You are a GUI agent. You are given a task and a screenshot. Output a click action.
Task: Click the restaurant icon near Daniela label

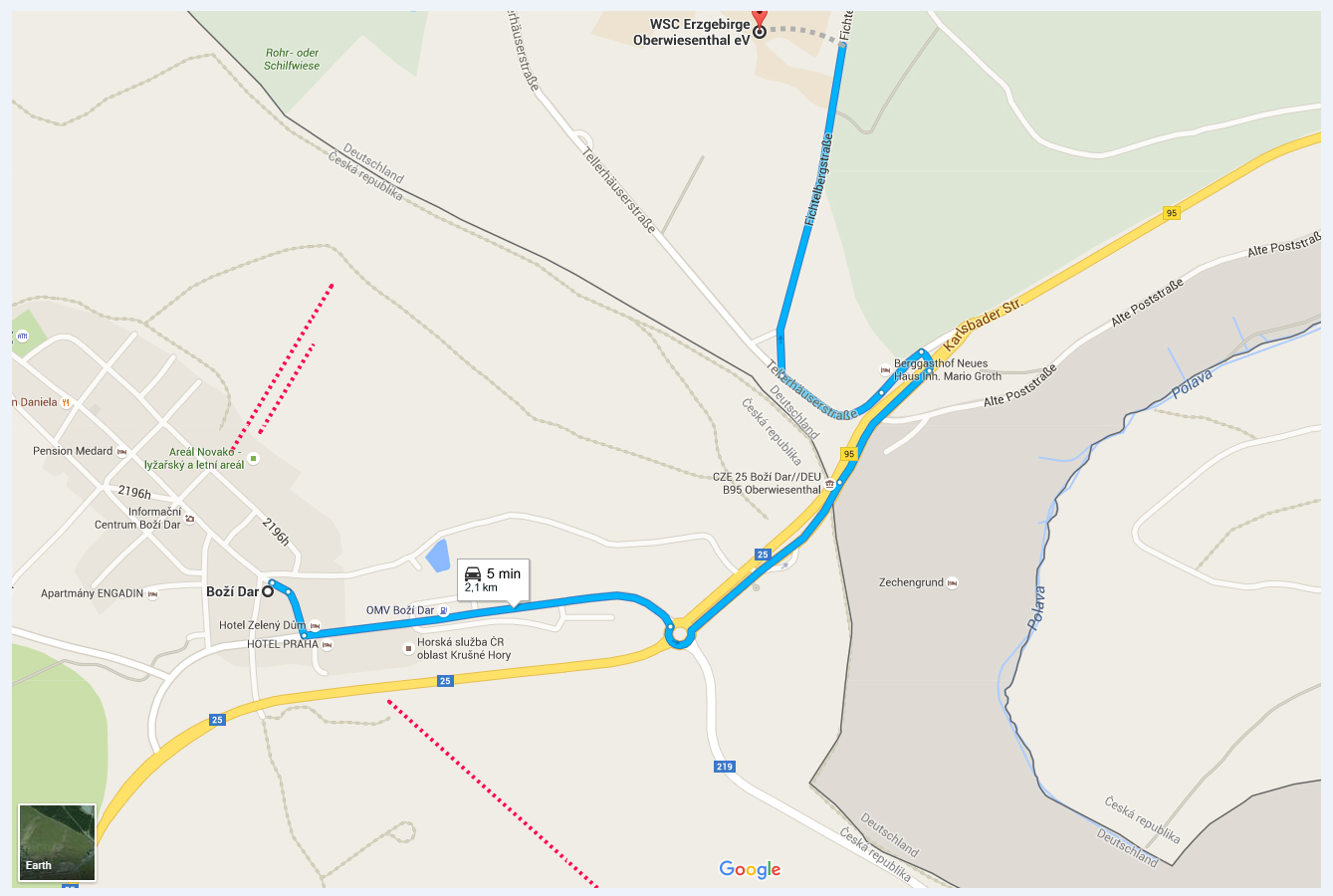pos(66,402)
